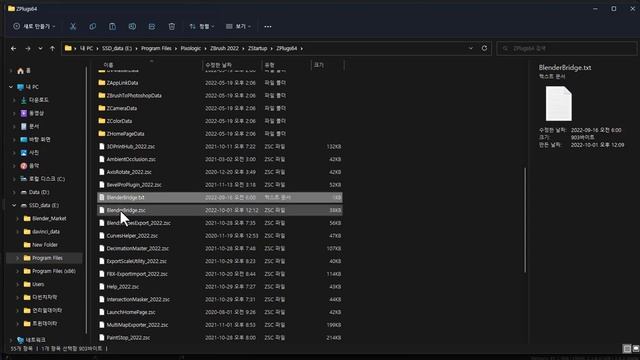Viewport: 640px width, 360px height.
Task: Click Program Files in the breadcrumb path
Action: point(156,48)
